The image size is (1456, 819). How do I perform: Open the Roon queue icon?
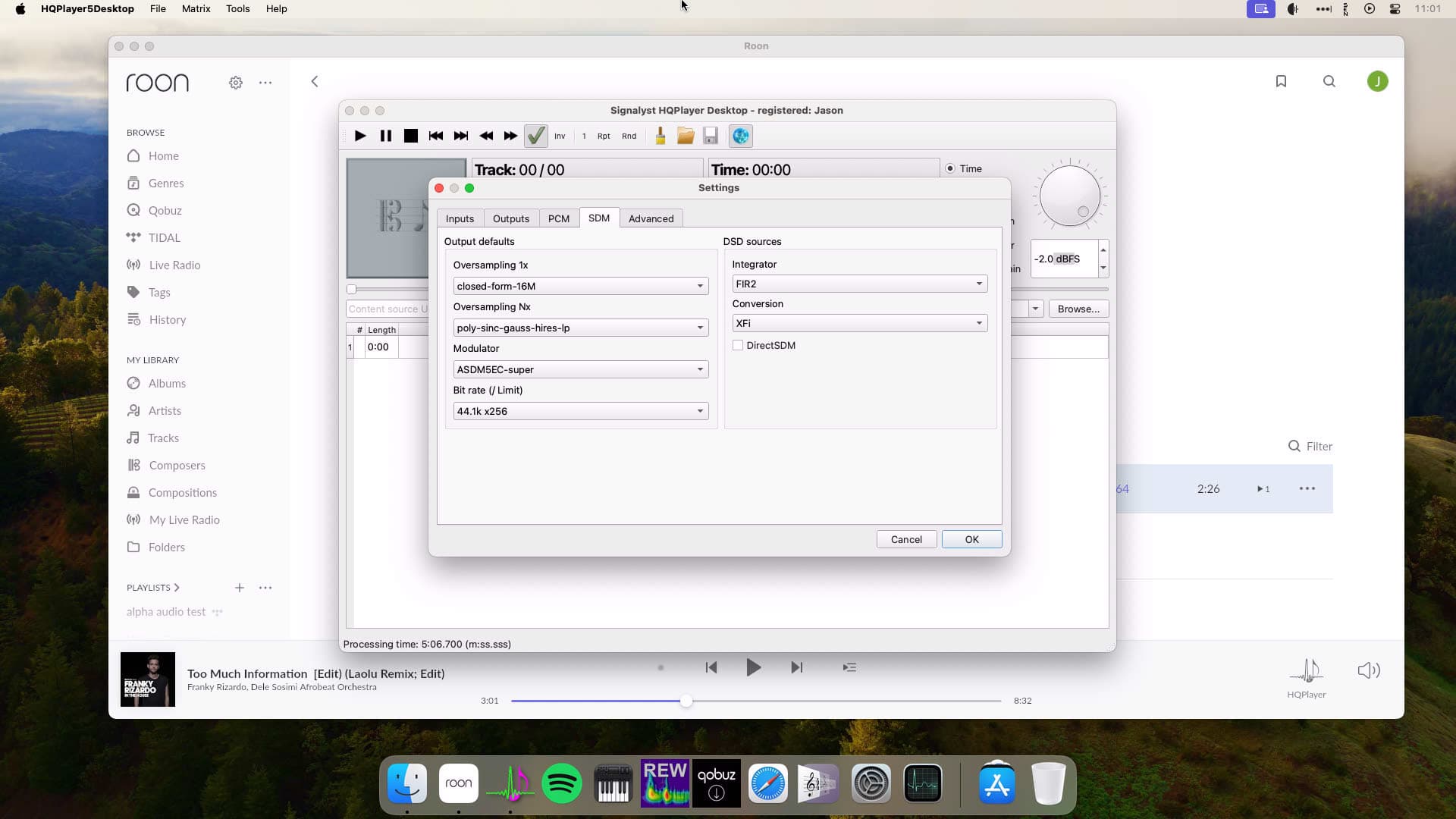[x=849, y=667]
